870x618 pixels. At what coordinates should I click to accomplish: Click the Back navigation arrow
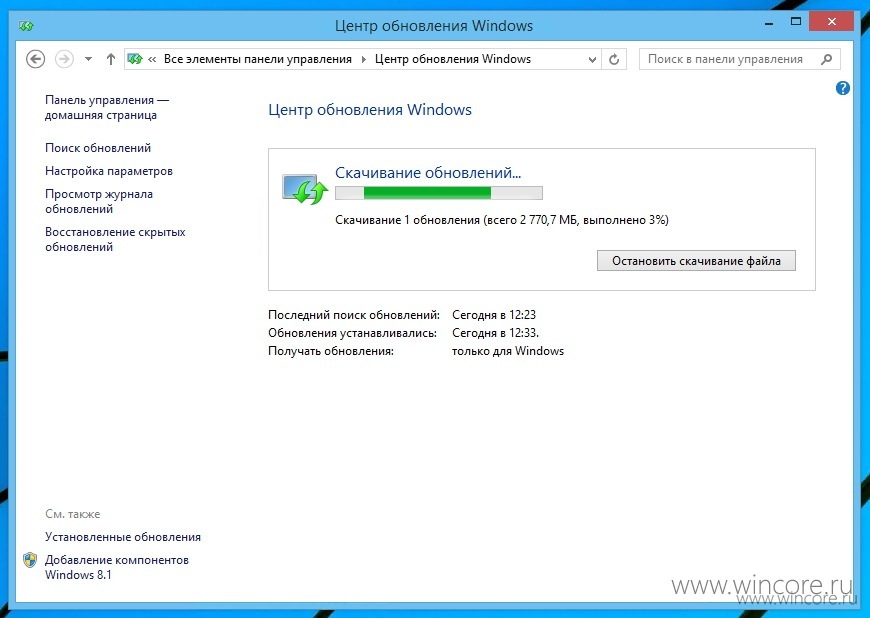pos(36,59)
